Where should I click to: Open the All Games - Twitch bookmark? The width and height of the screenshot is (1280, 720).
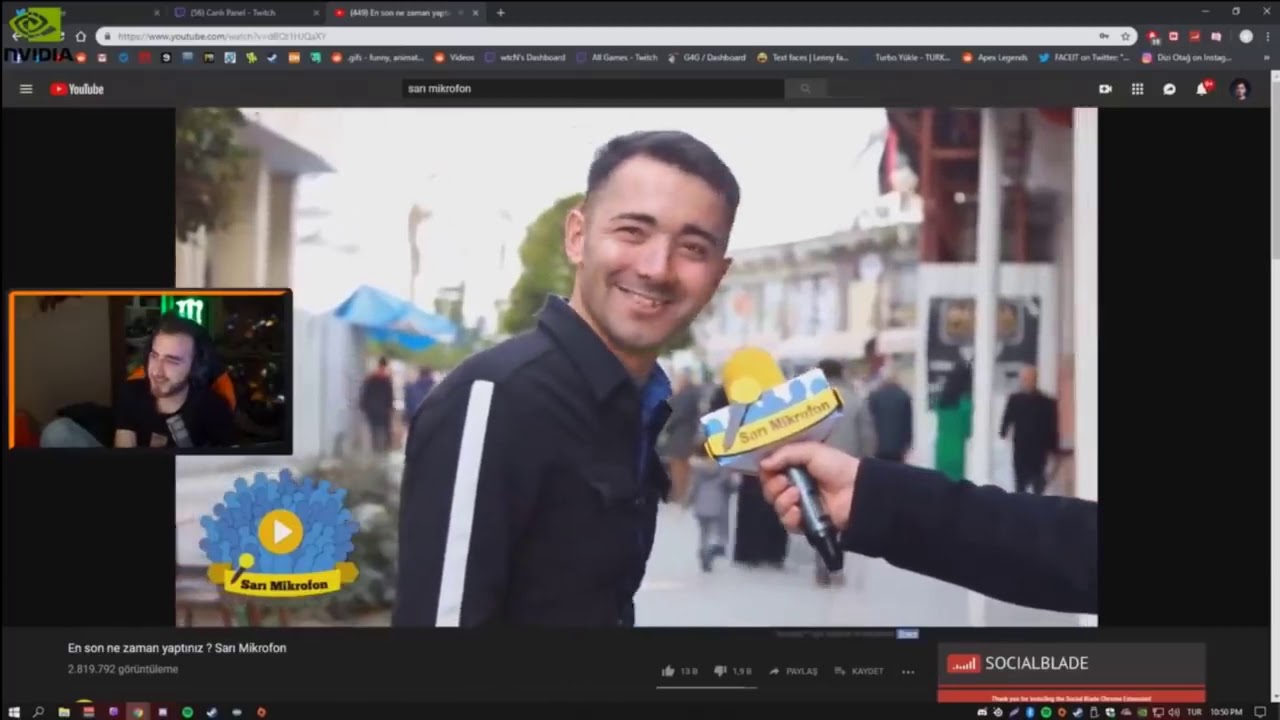pos(617,57)
